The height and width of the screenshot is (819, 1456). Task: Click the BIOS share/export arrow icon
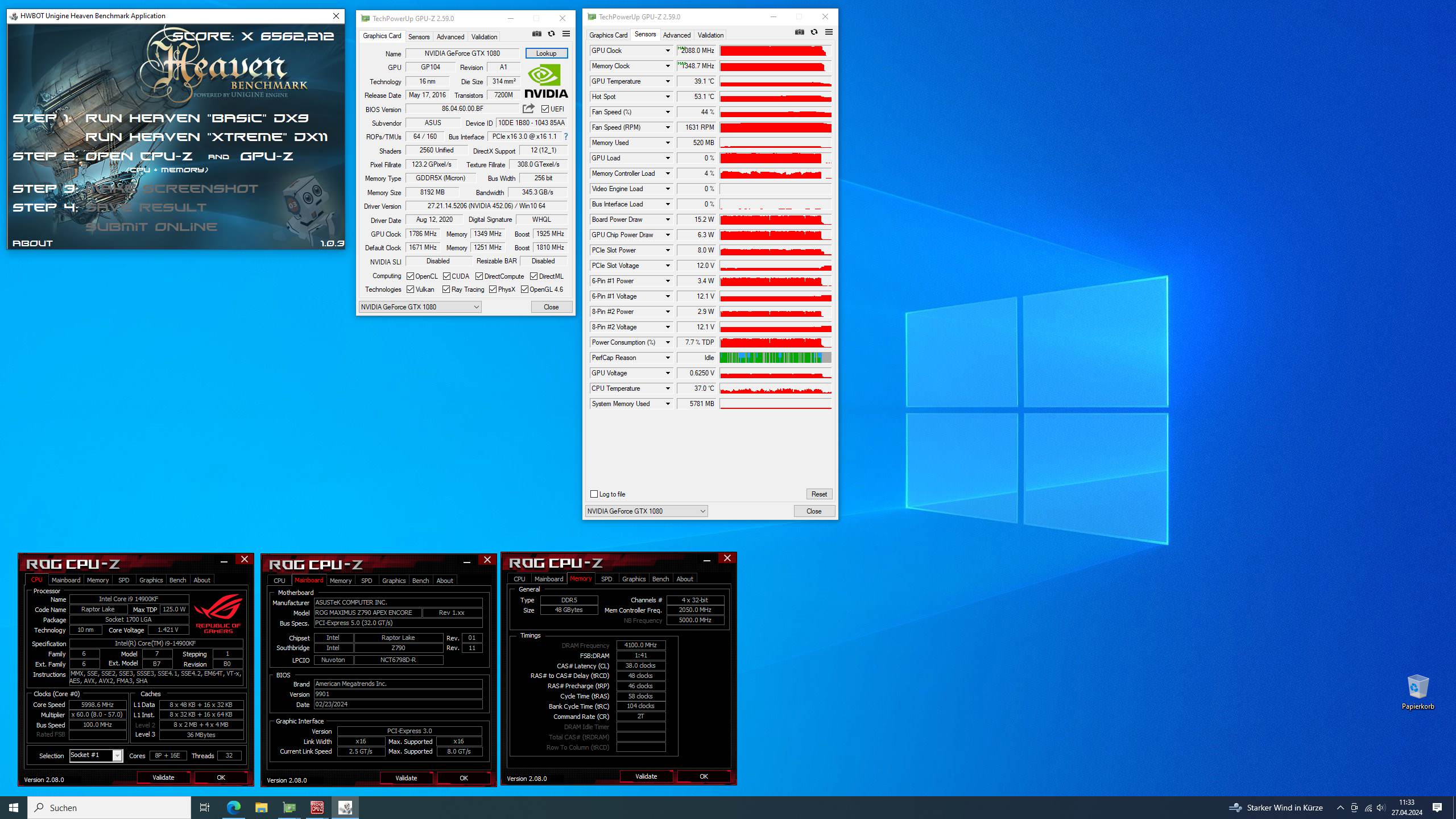tap(528, 109)
